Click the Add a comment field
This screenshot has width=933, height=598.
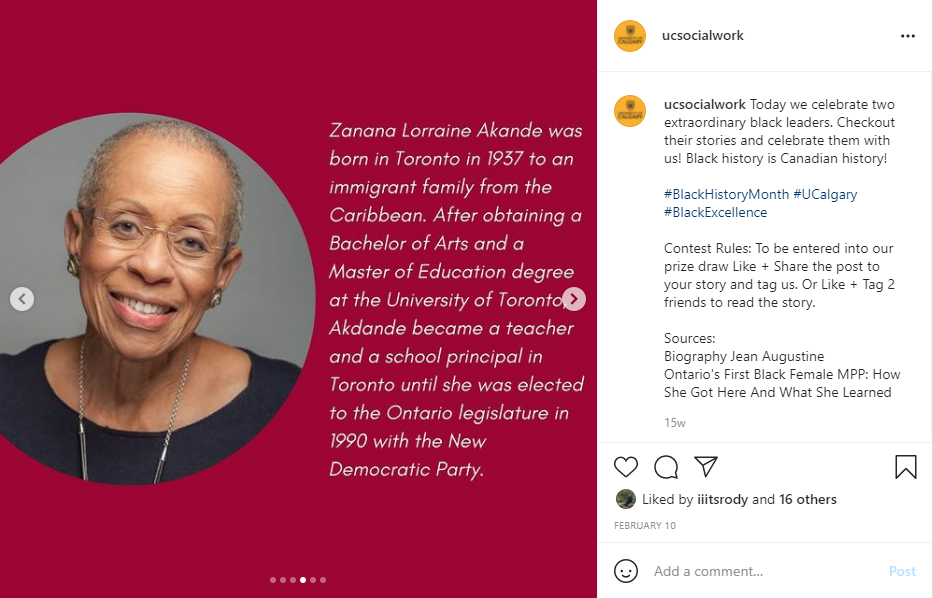click(760, 571)
